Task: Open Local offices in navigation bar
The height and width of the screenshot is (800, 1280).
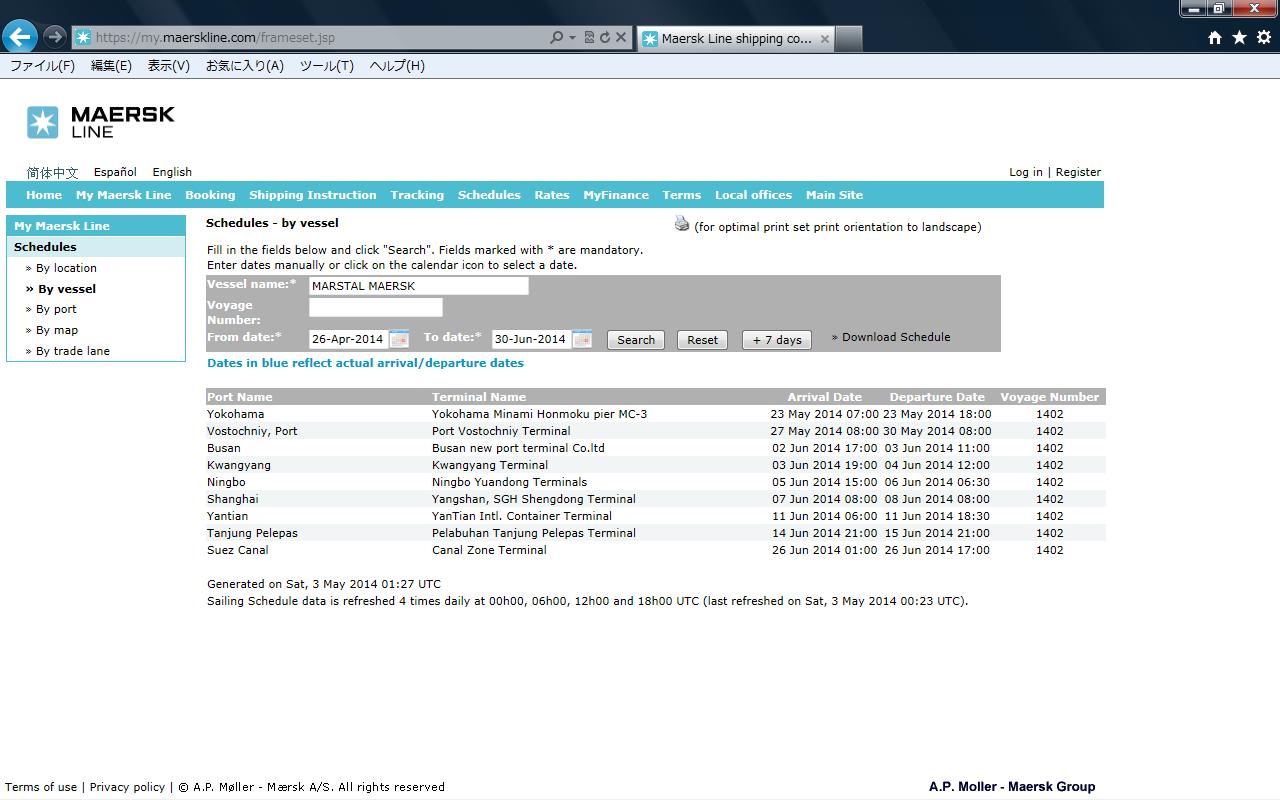Action: (753, 195)
